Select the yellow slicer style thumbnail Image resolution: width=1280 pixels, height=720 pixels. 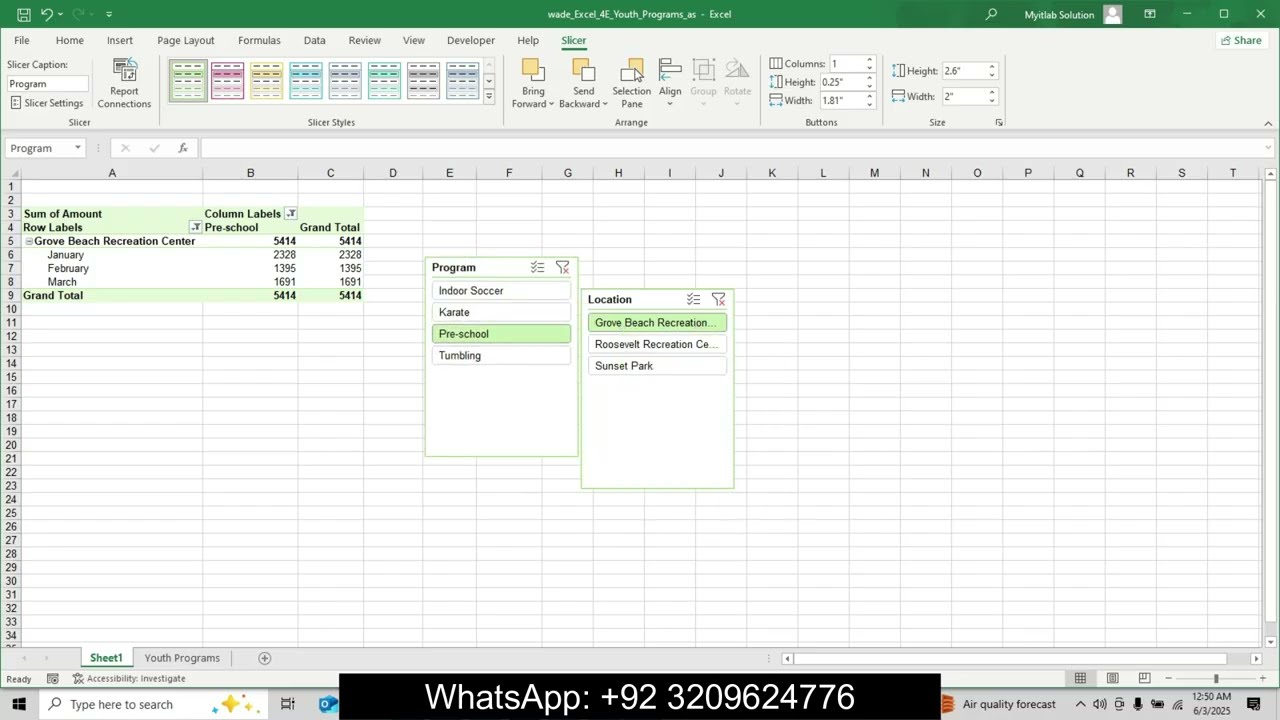tap(266, 81)
